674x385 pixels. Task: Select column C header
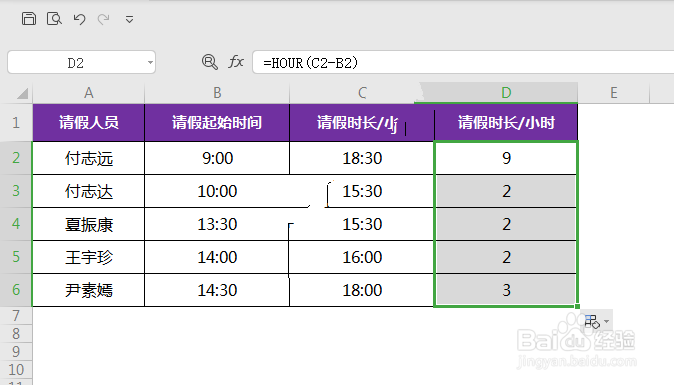point(362,93)
